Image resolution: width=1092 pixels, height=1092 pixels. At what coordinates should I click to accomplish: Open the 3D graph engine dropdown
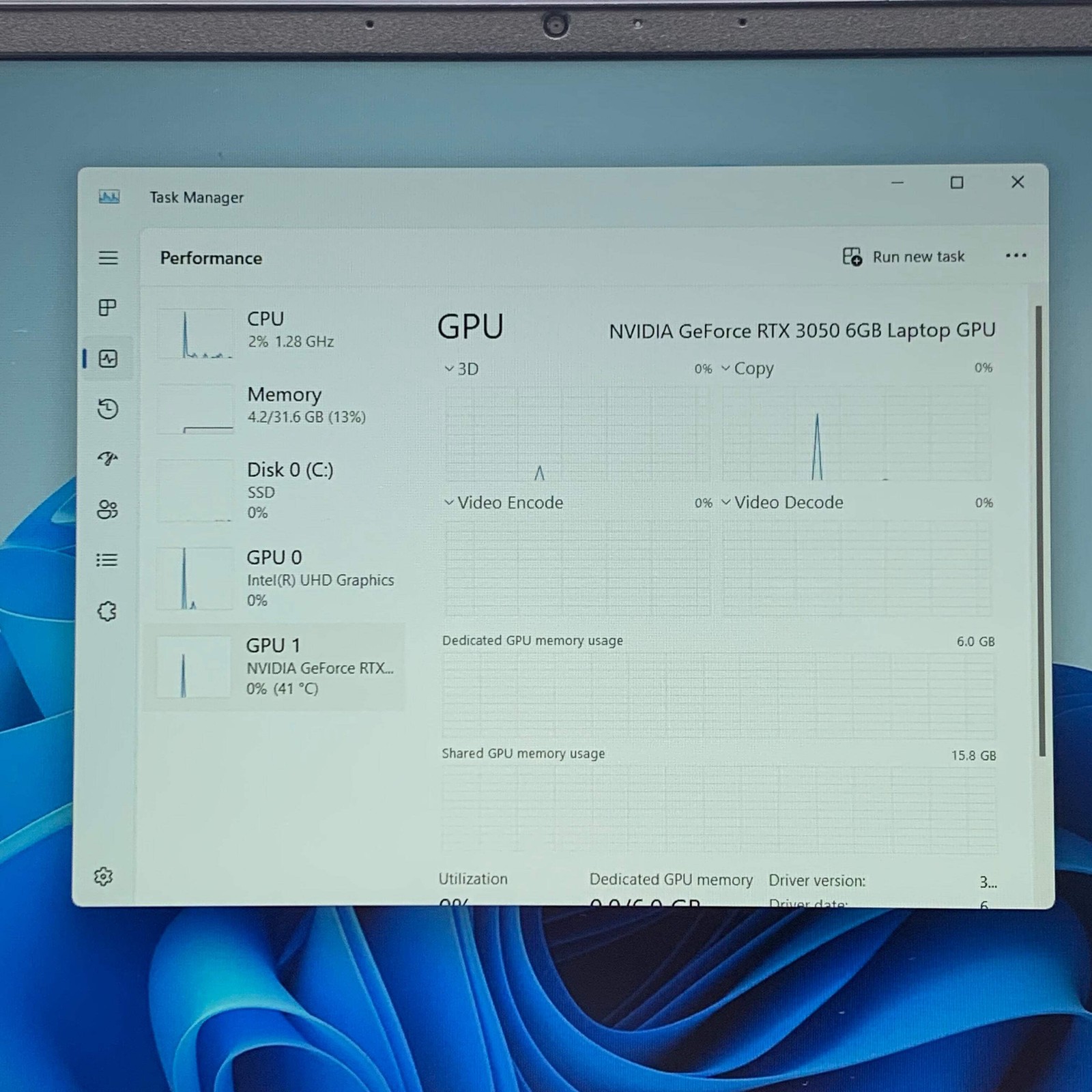[461, 369]
